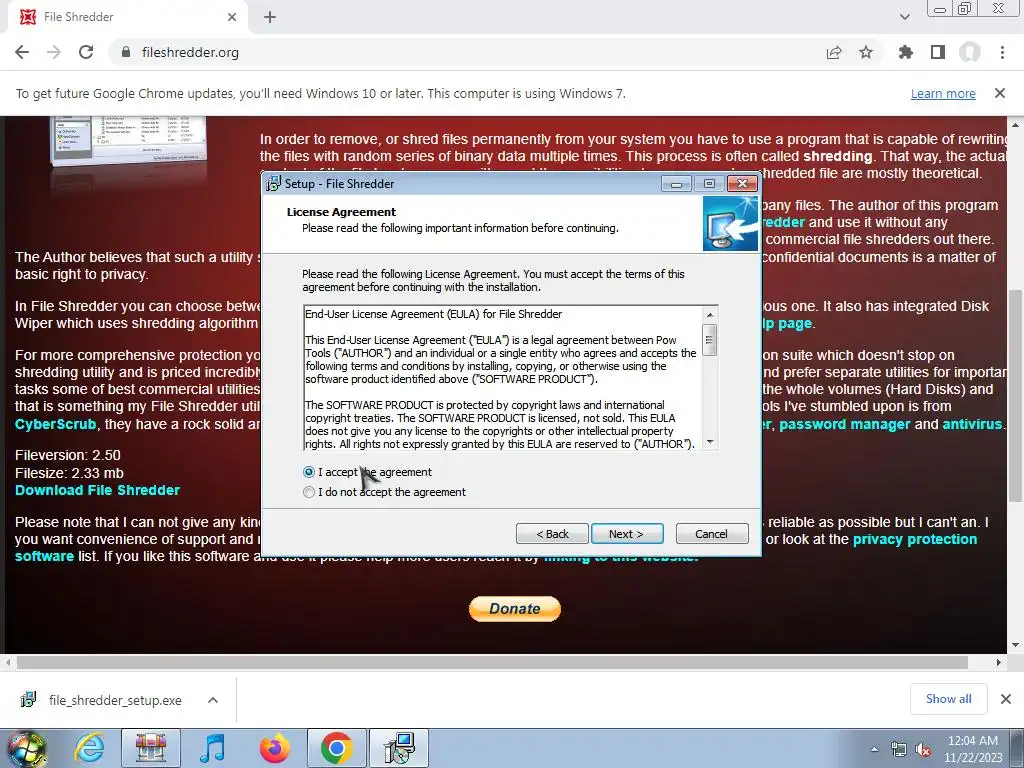
Task: Click the license text scroll up arrow
Action: pyautogui.click(x=710, y=315)
